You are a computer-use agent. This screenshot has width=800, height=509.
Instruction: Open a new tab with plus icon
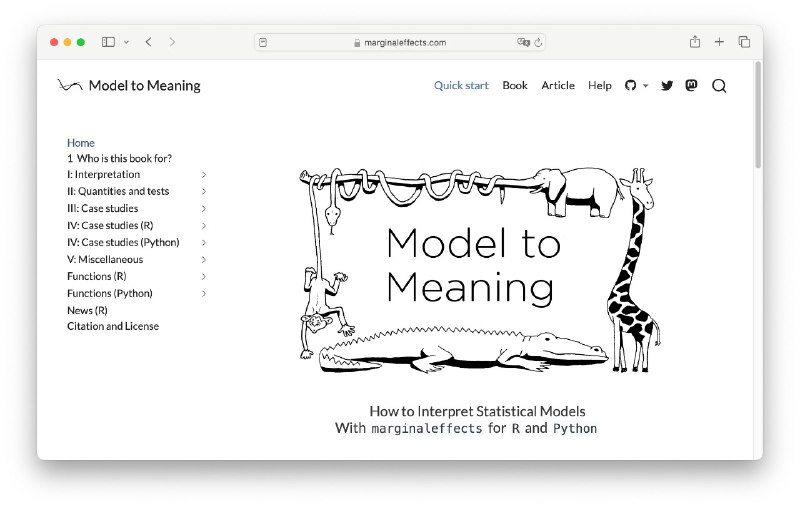719,42
